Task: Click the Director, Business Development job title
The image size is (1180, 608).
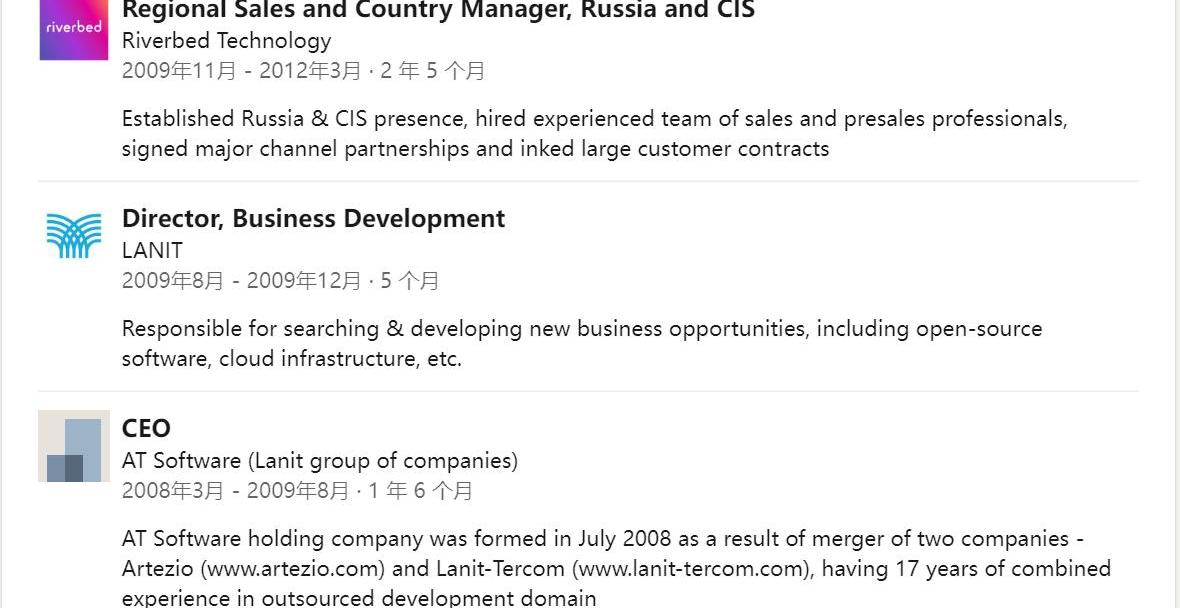Action: coord(313,218)
